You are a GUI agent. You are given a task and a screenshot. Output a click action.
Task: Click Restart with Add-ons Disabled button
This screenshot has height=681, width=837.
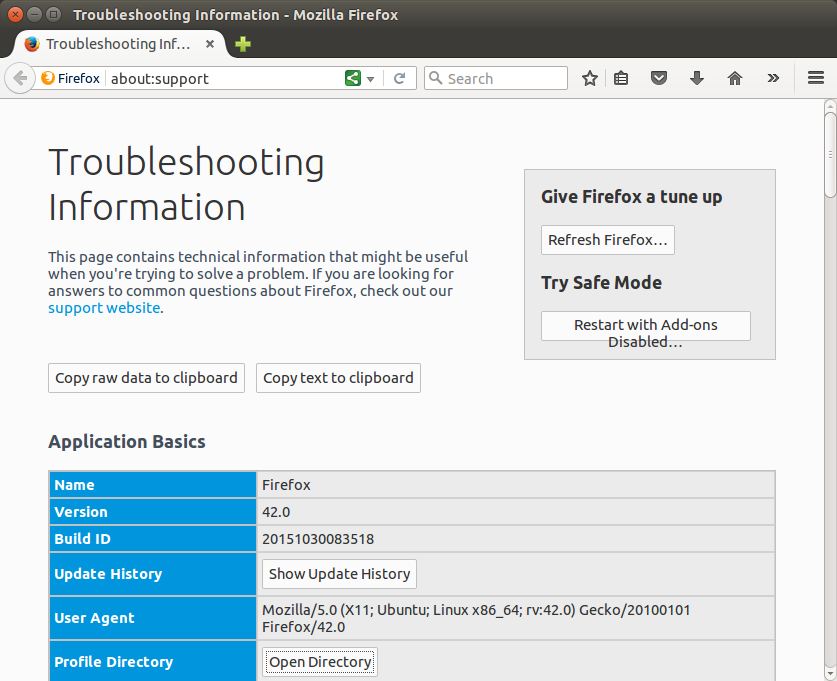click(x=645, y=326)
